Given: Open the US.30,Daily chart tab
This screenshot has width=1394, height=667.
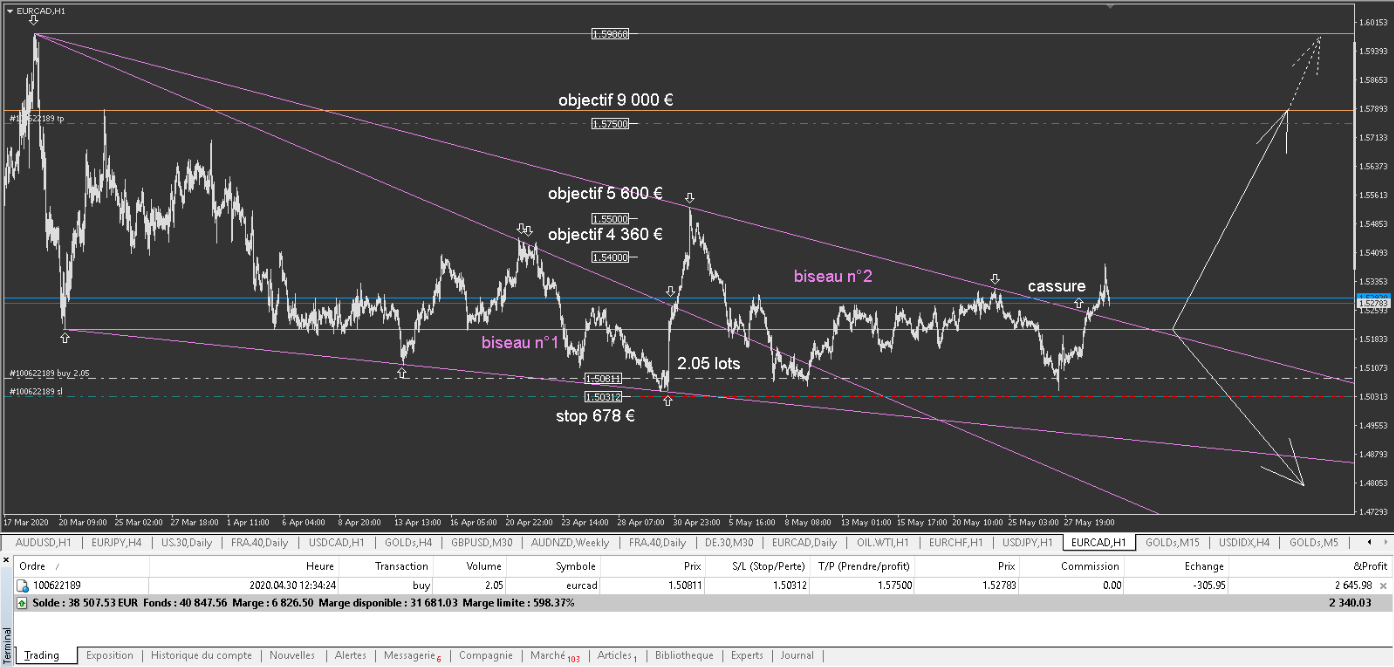Looking at the screenshot, I should click(x=185, y=542).
